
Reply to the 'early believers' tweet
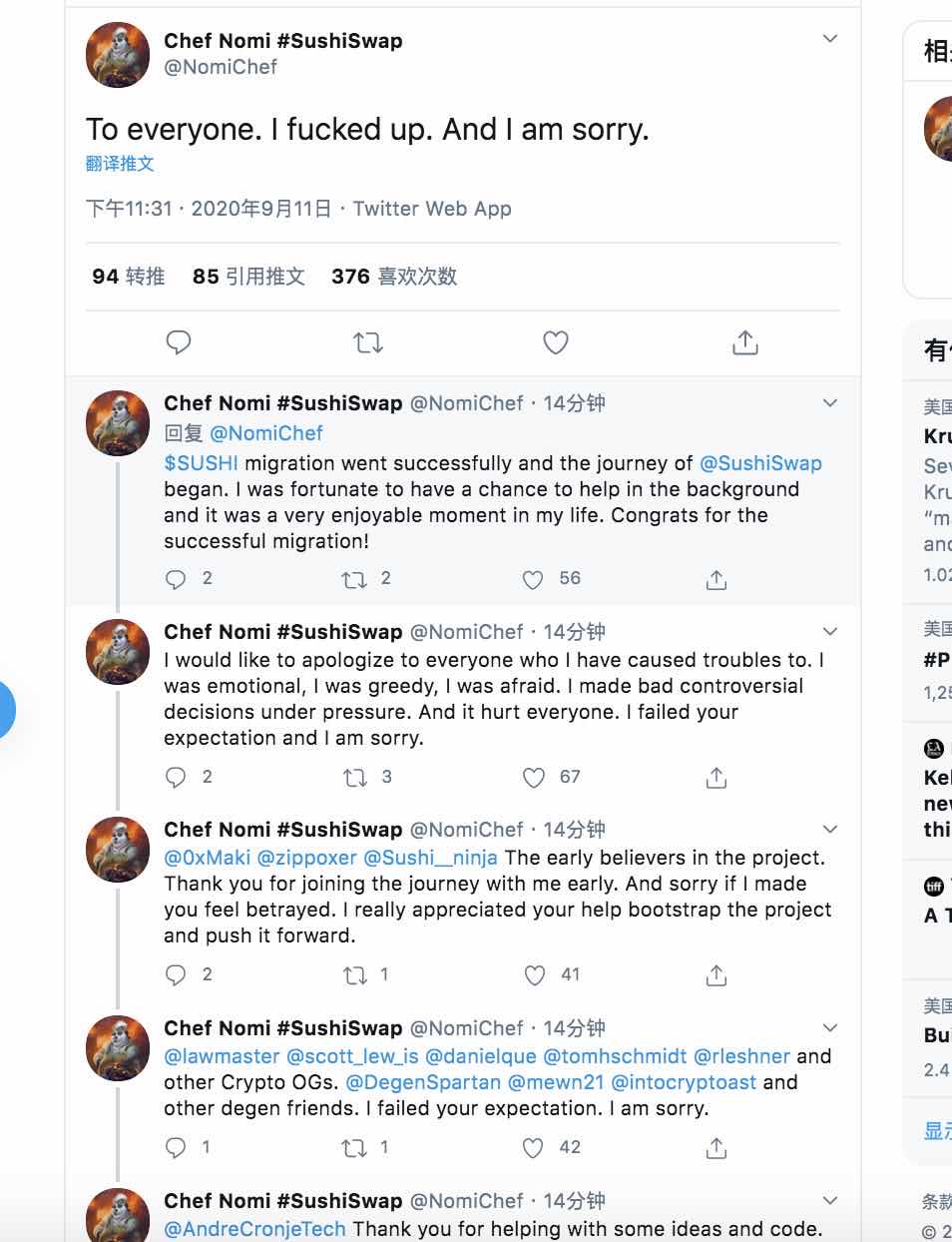tap(176, 975)
